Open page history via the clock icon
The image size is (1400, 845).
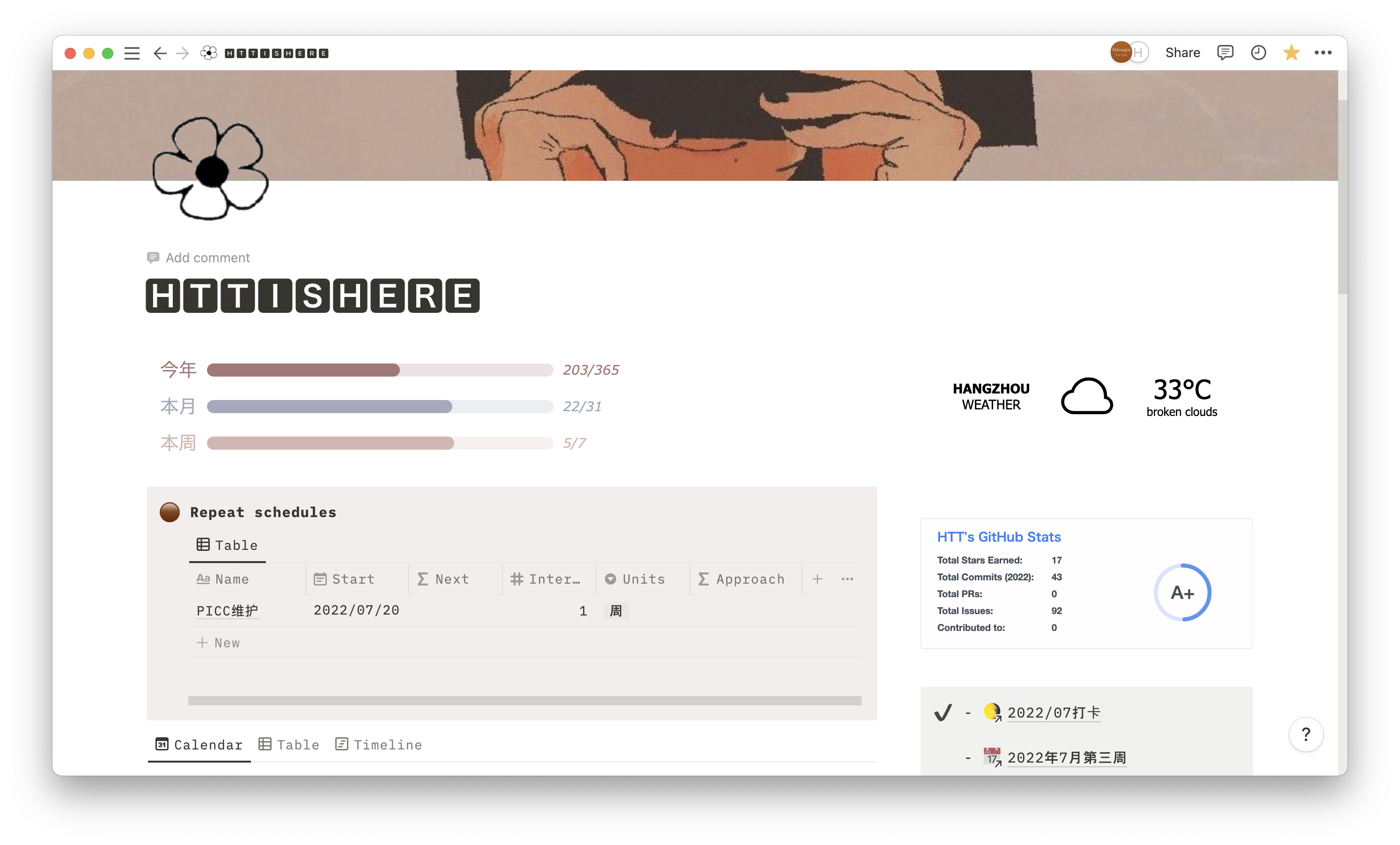(x=1259, y=52)
